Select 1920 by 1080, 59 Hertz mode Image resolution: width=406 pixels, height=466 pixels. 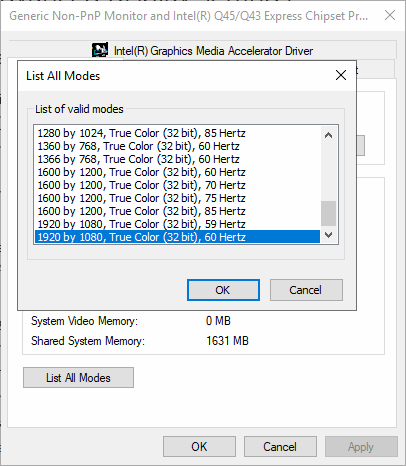pos(177,224)
